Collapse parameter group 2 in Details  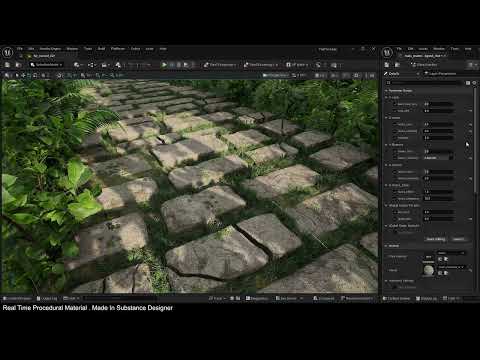(386, 118)
